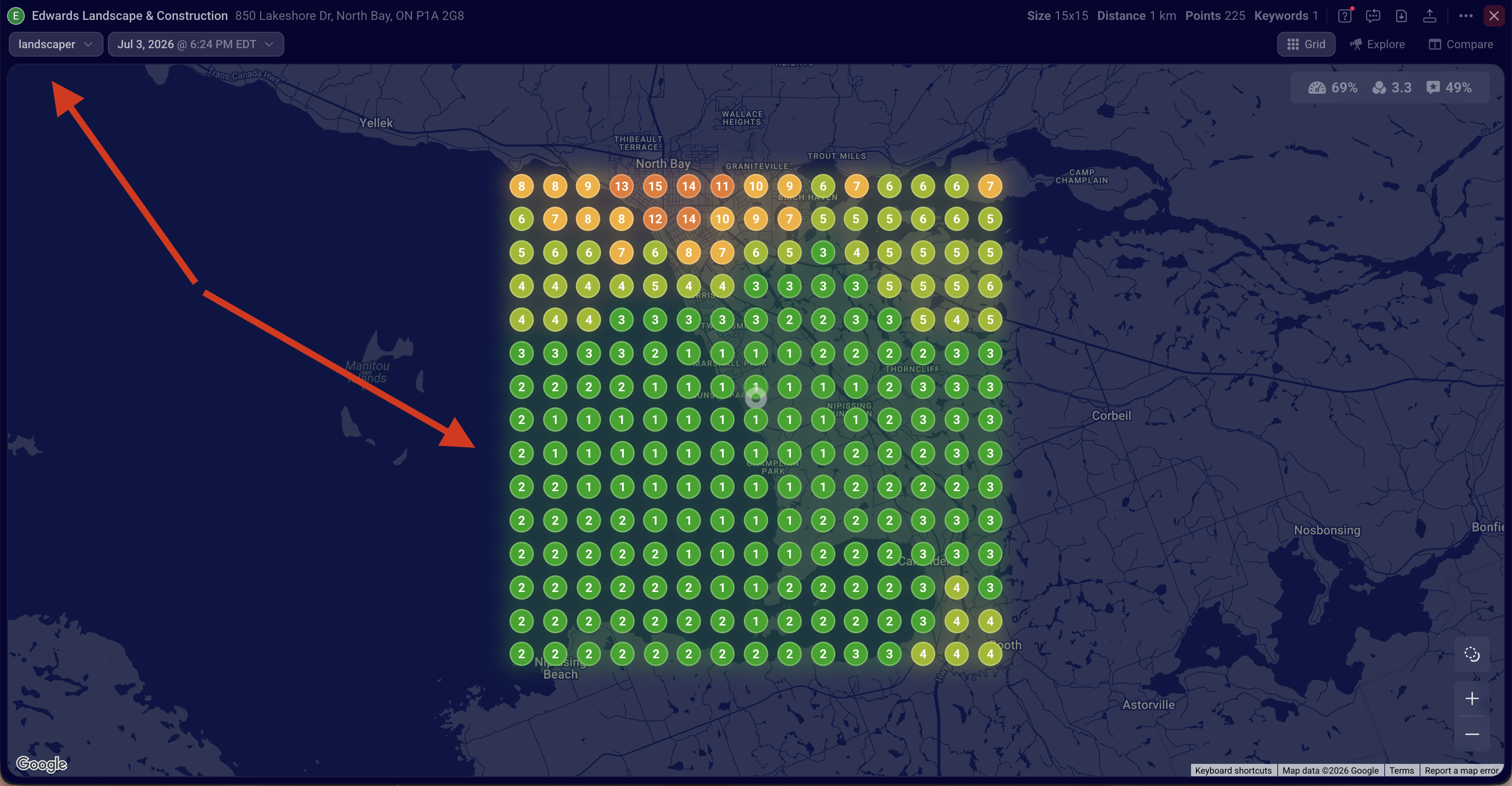Click Report a map error link
The height and width of the screenshot is (786, 1512).
click(x=1461, y=771)
